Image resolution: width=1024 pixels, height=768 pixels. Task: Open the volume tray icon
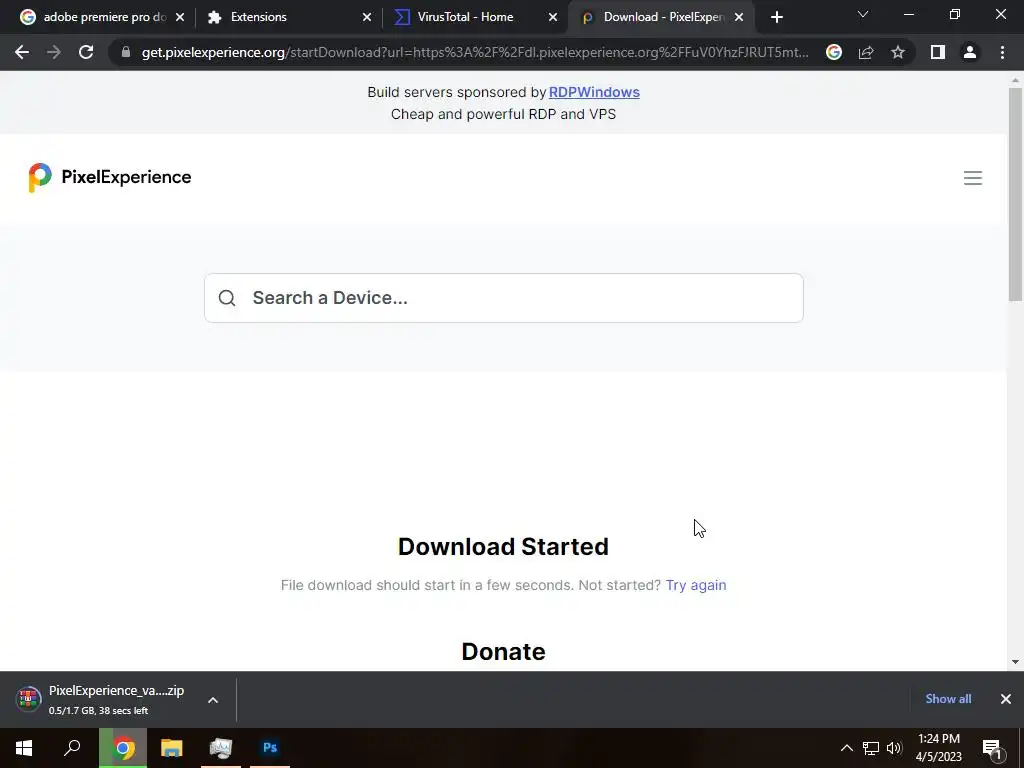pyautogui.click(x=894, y=748)
